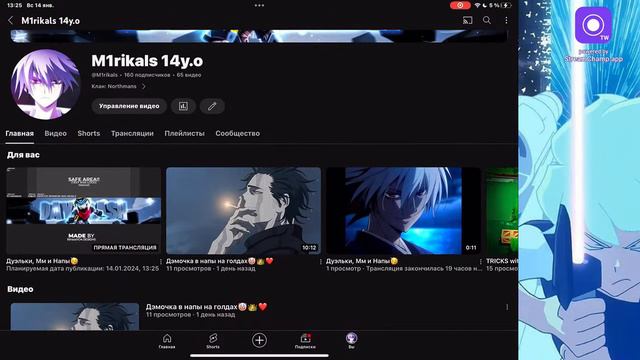Expand the Клан: Northmans description chevron
The width and height of the screenshot is (640, 360).
pyautogui.click(x=144, y=87)
